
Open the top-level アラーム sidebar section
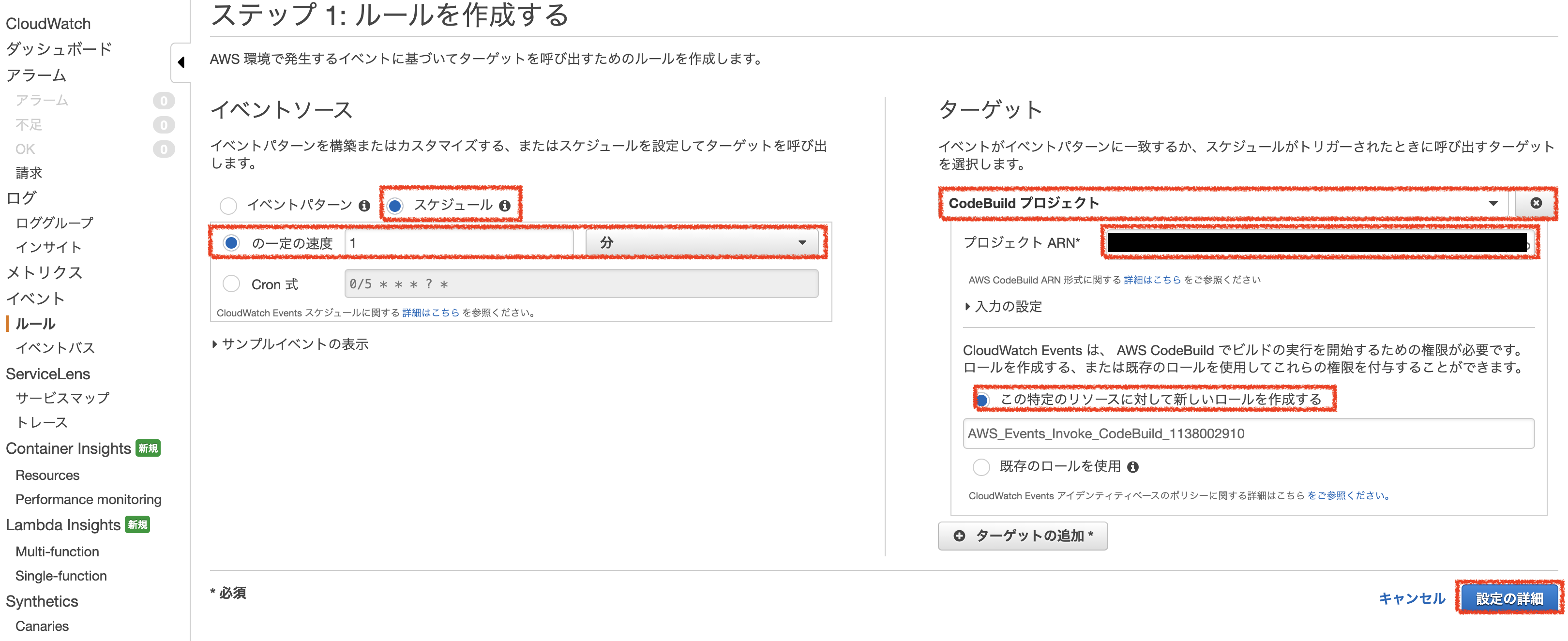(36, 75)
